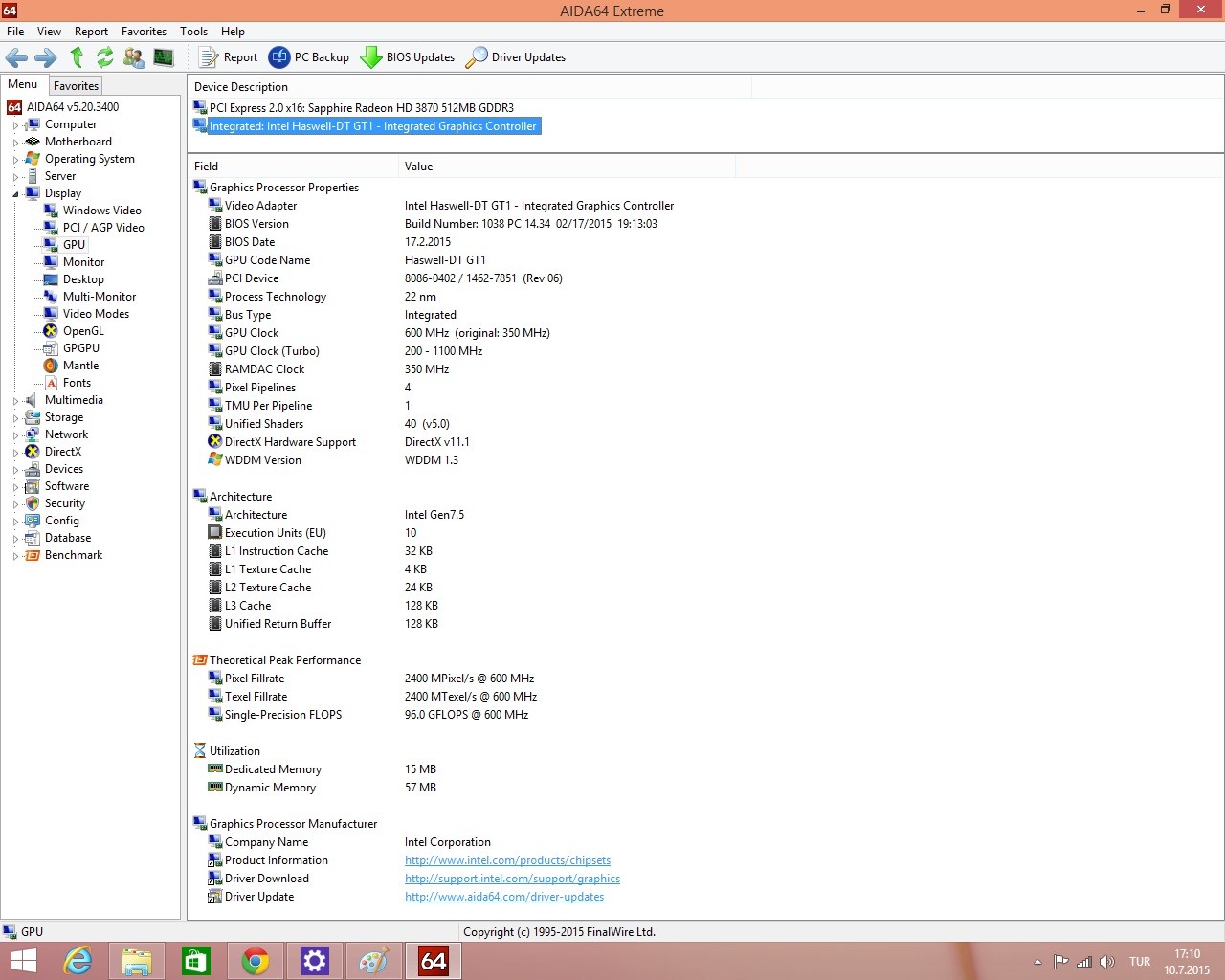
Task: Open the support.intel.com/support/graphics link
Action: click(512, 879)
